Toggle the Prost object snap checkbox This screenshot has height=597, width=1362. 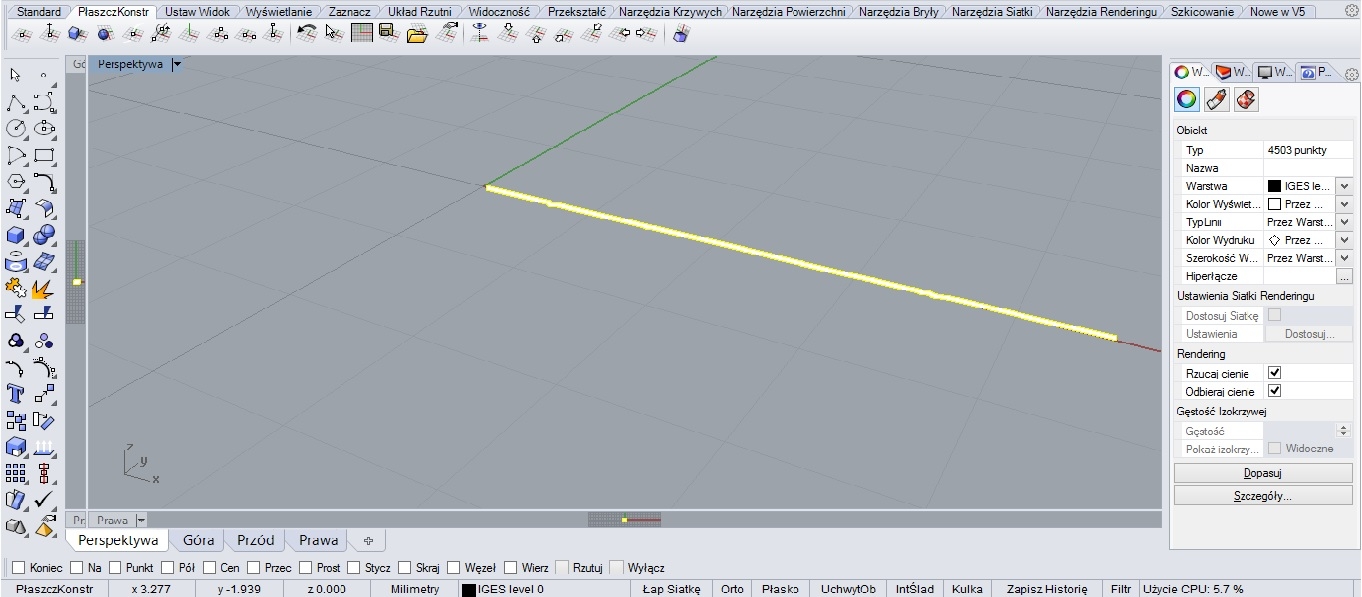pyautogui.click(x=305, y=568)
